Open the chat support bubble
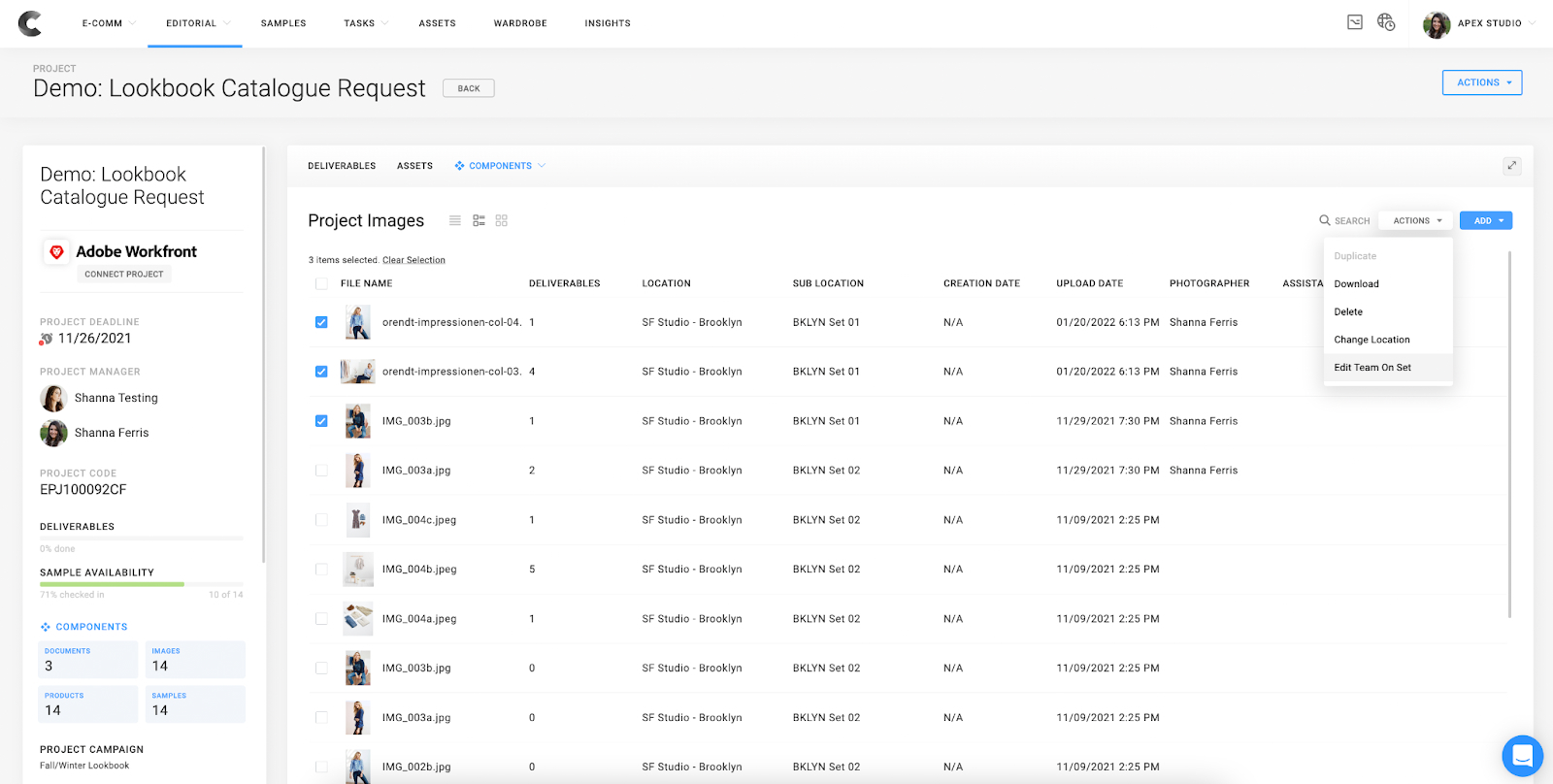 (x=1522, y=756)
